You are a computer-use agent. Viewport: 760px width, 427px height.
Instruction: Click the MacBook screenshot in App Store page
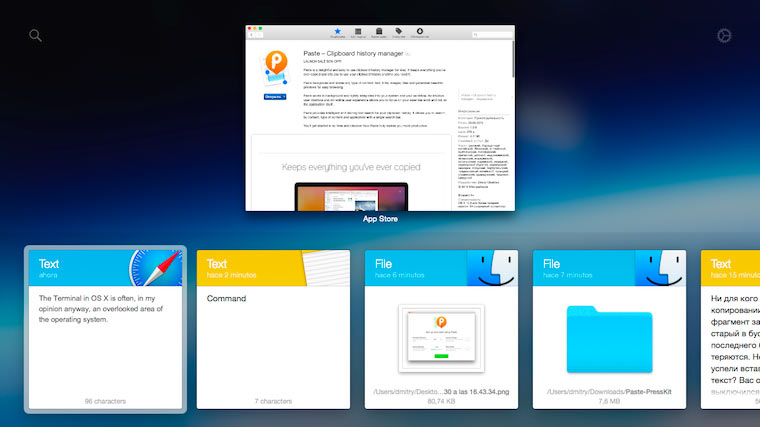351,197
